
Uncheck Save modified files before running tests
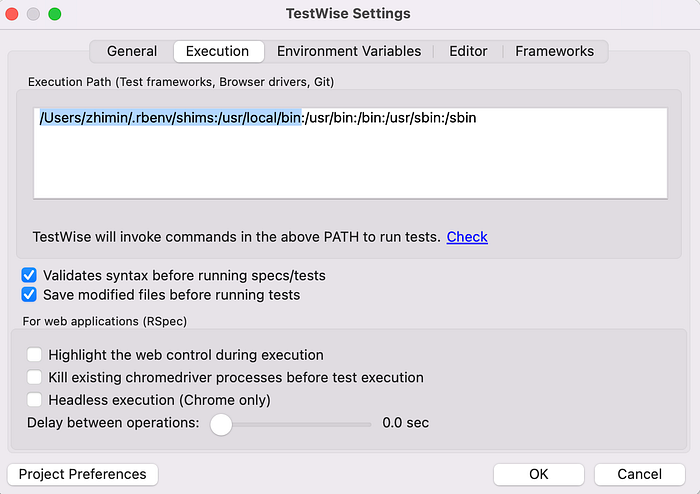pyautogui.click(x=29, y=295)
